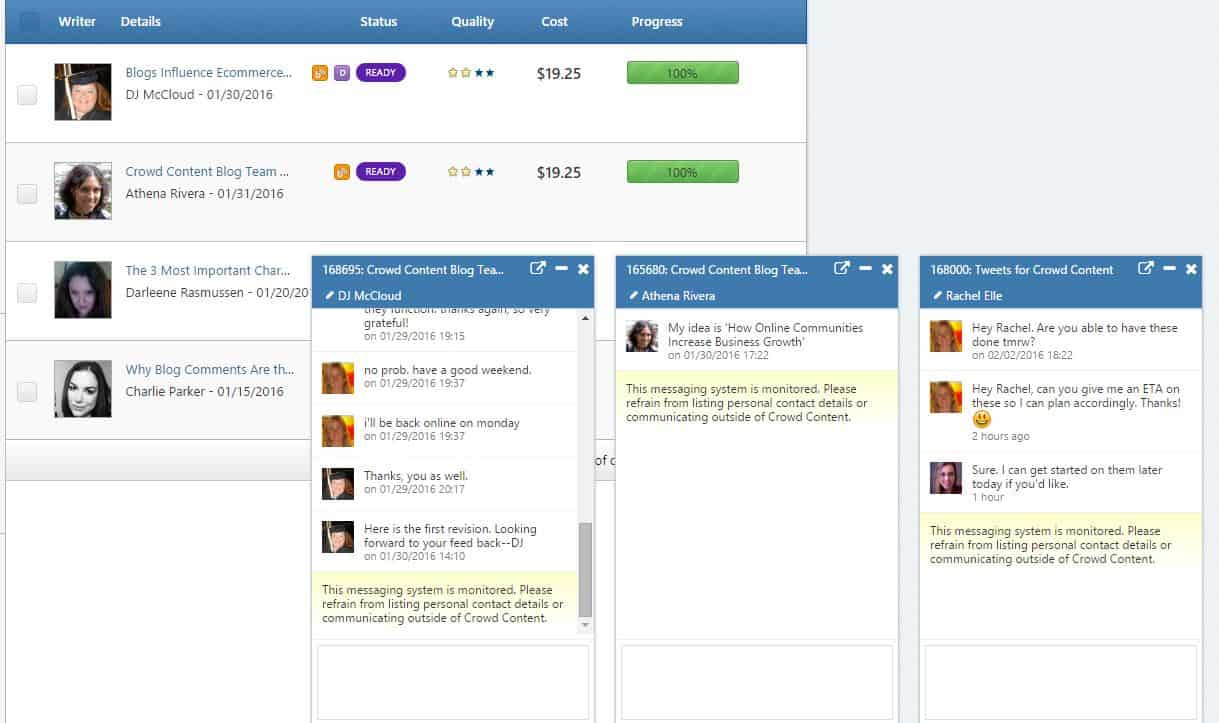Sort articles by the Status column header
Viewport: 1219px width, 723px height.
coord(380,21)
